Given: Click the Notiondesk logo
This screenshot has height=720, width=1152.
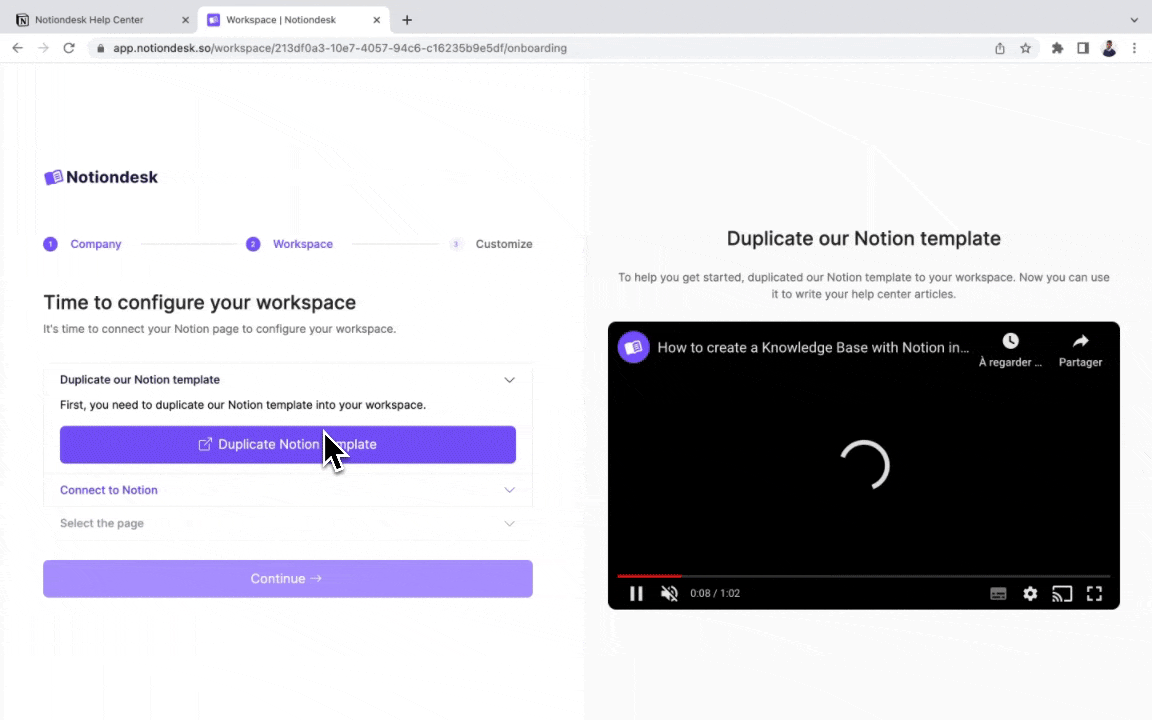Looking at the screenshot, I should click(x=101, y=177).
